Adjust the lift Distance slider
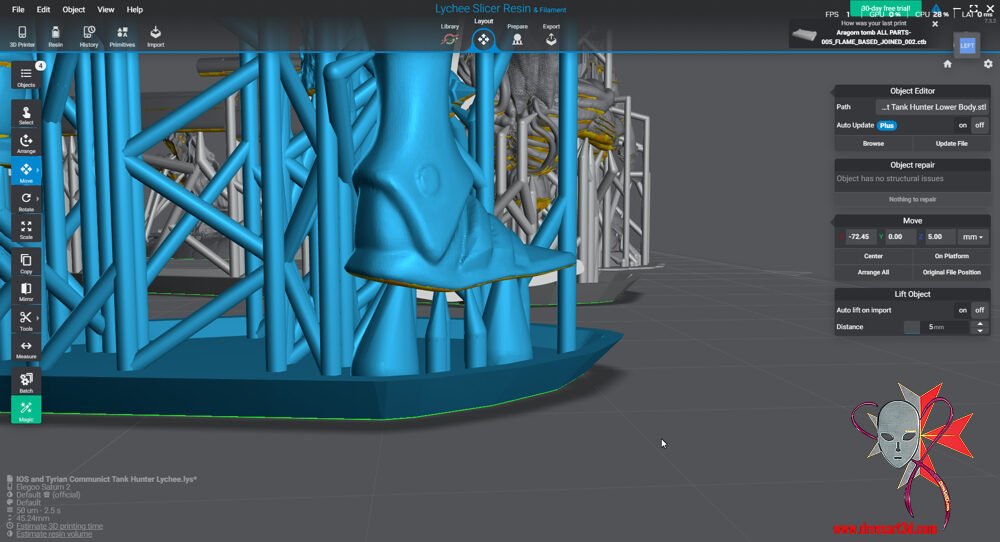1000x542 pixels. point(912,327)
